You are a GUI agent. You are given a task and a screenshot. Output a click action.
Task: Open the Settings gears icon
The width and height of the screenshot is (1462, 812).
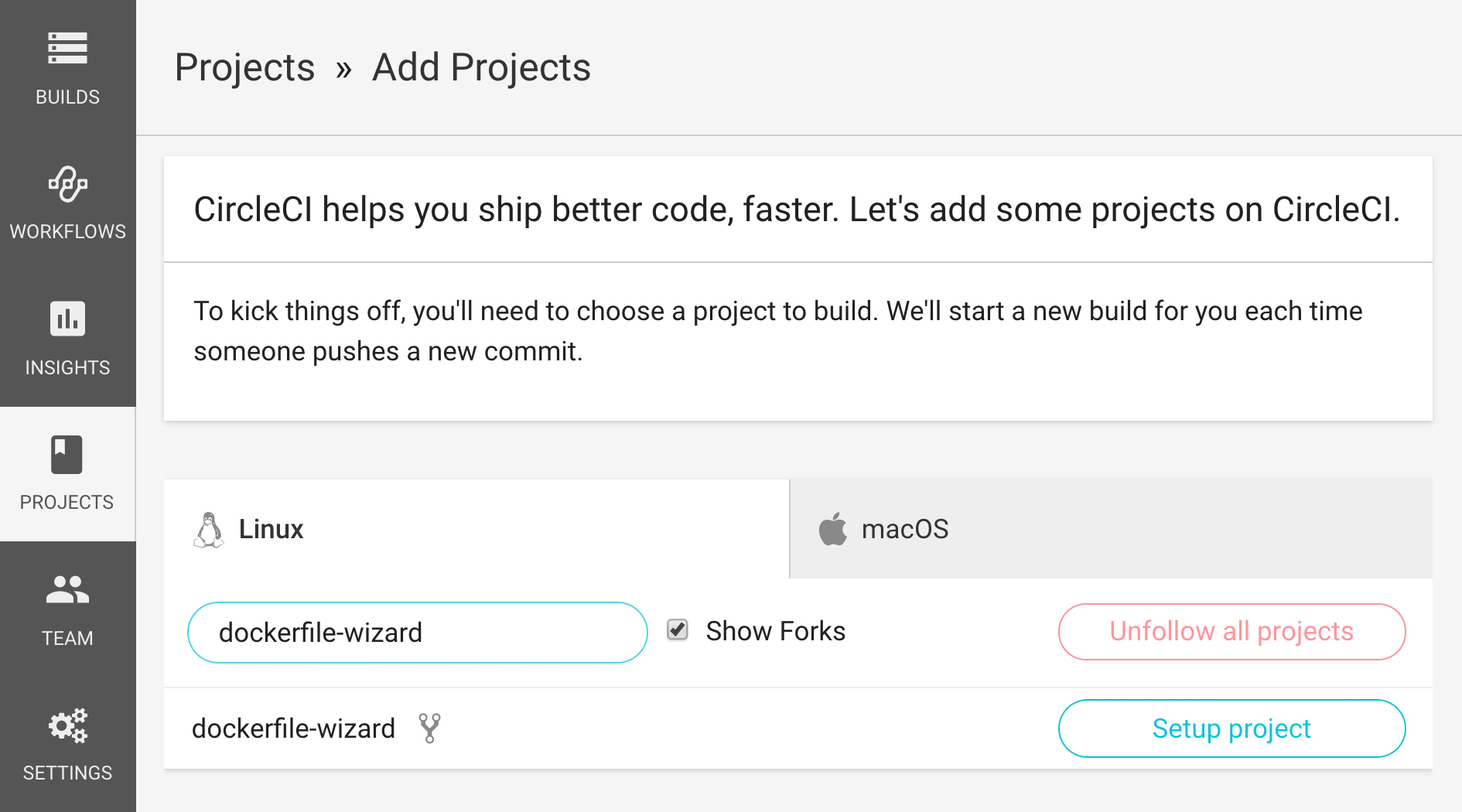[x=67, y=725]
